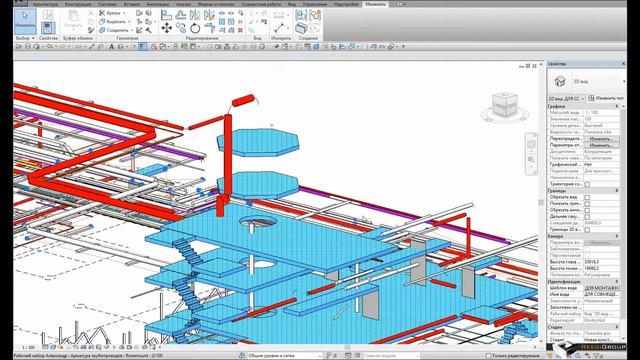Image resolution: width=640 pixels, height=360 pixels.
Task: Click Шаблон вида ДЛЯ МОНТАЖН... button
Action: (x=601, y=288)
